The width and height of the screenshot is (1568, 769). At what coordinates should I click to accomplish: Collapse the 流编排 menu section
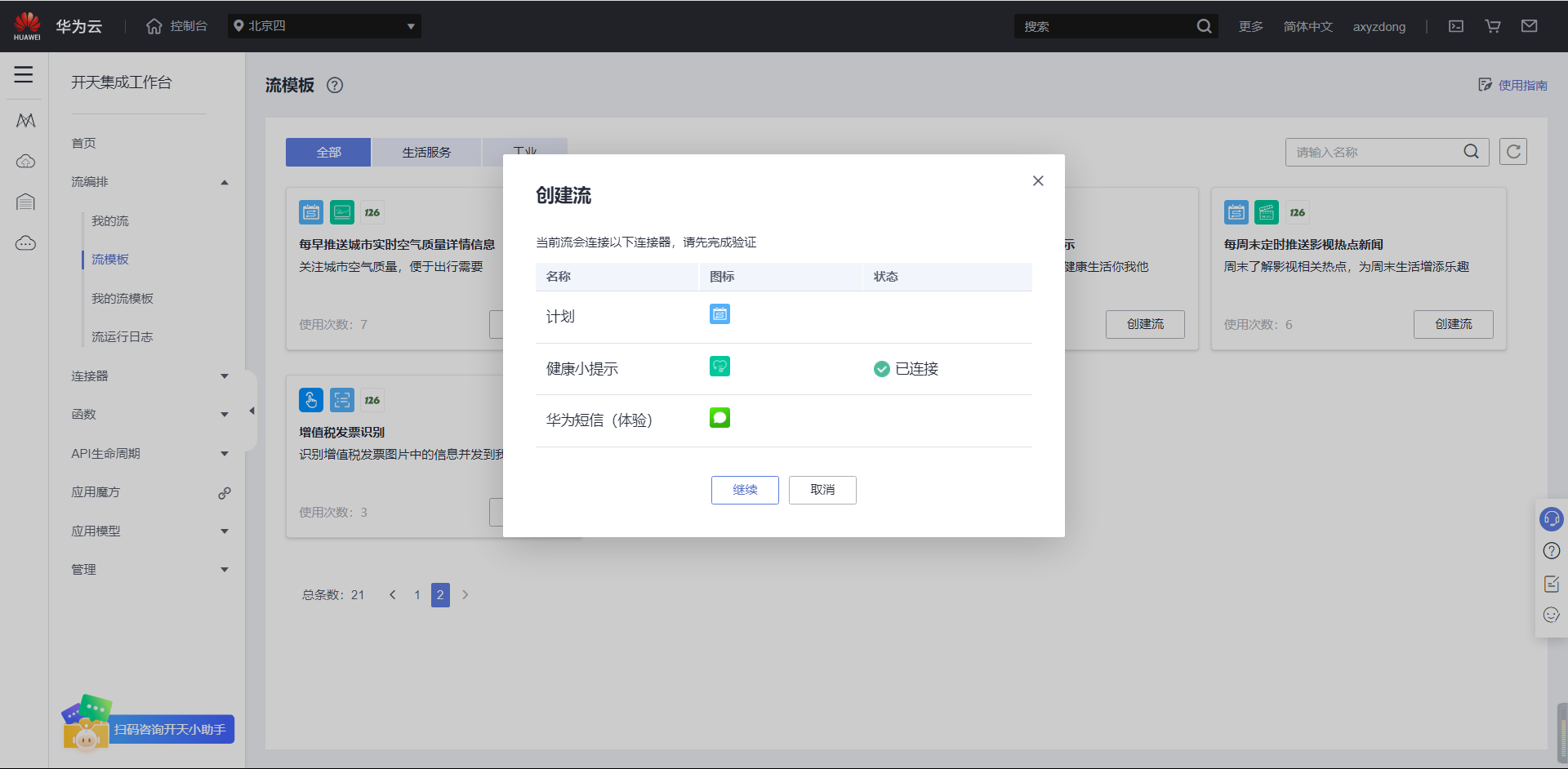coord(225,182)
